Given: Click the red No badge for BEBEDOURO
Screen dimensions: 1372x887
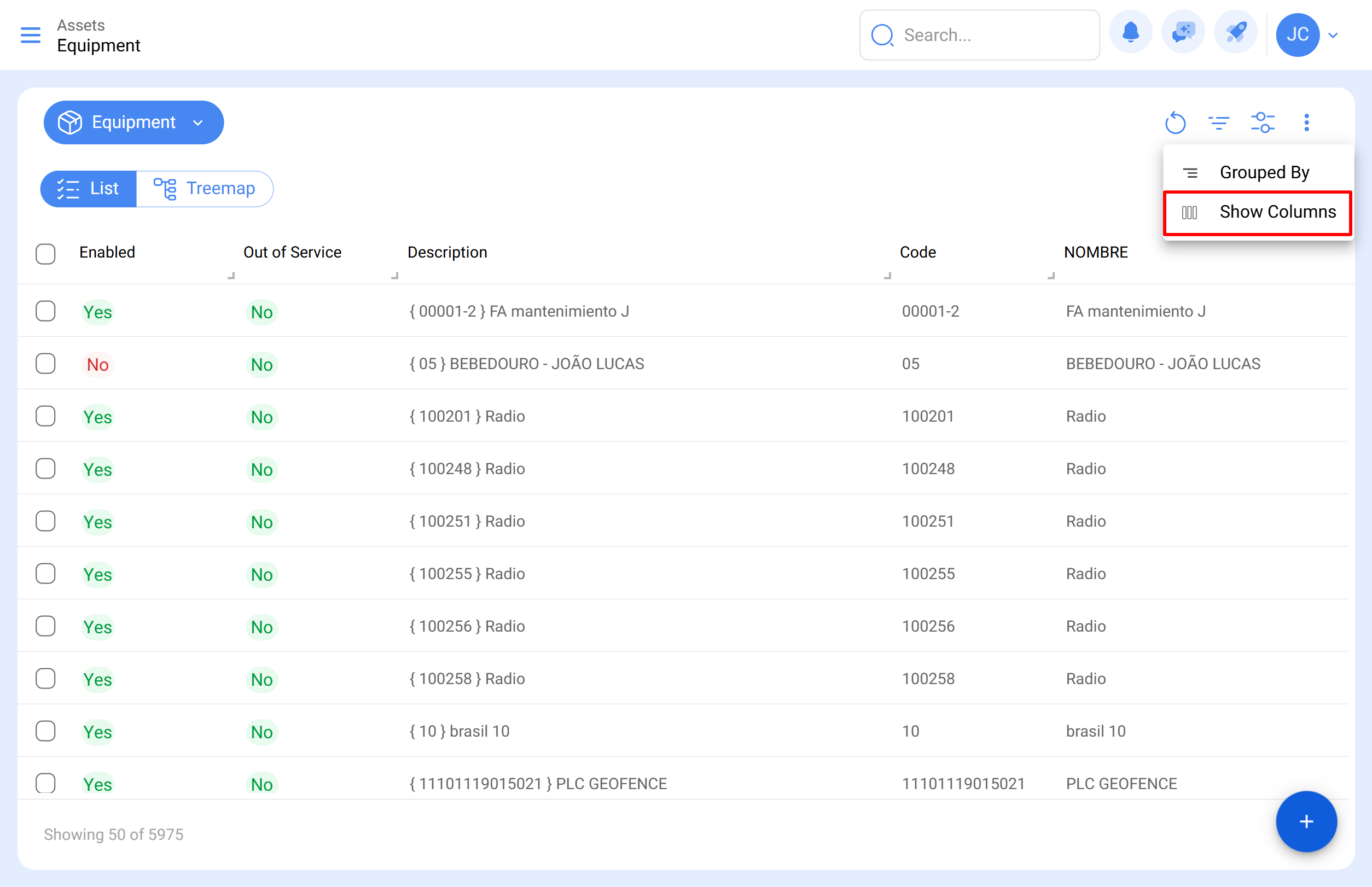Looking at the screenshot, I should pos(97,365).
